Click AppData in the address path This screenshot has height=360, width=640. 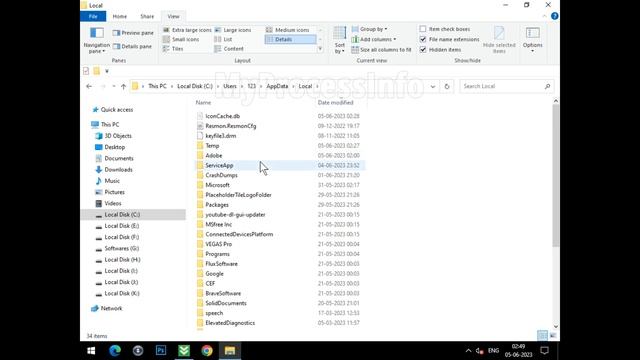pyautogui.click(x=277, y=86)
